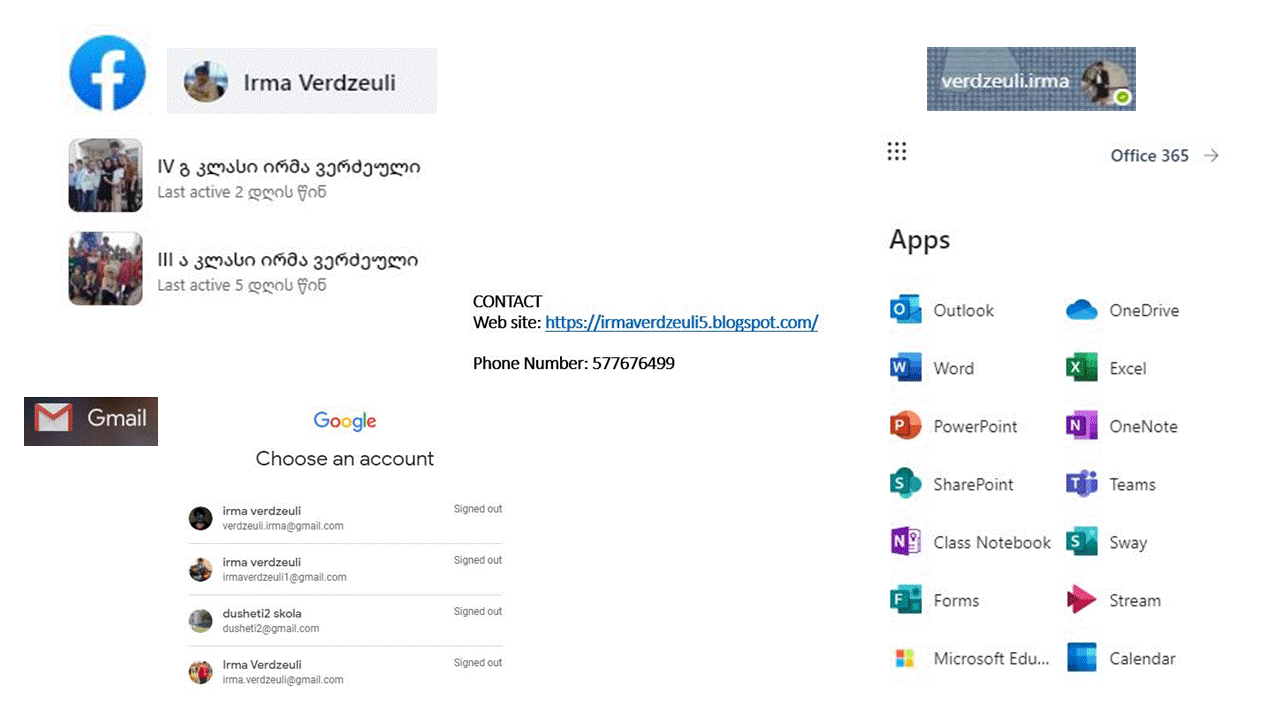1280x720 pixels.
Task: Open the PowerPoint icon
Action: (x=905, y=426)
